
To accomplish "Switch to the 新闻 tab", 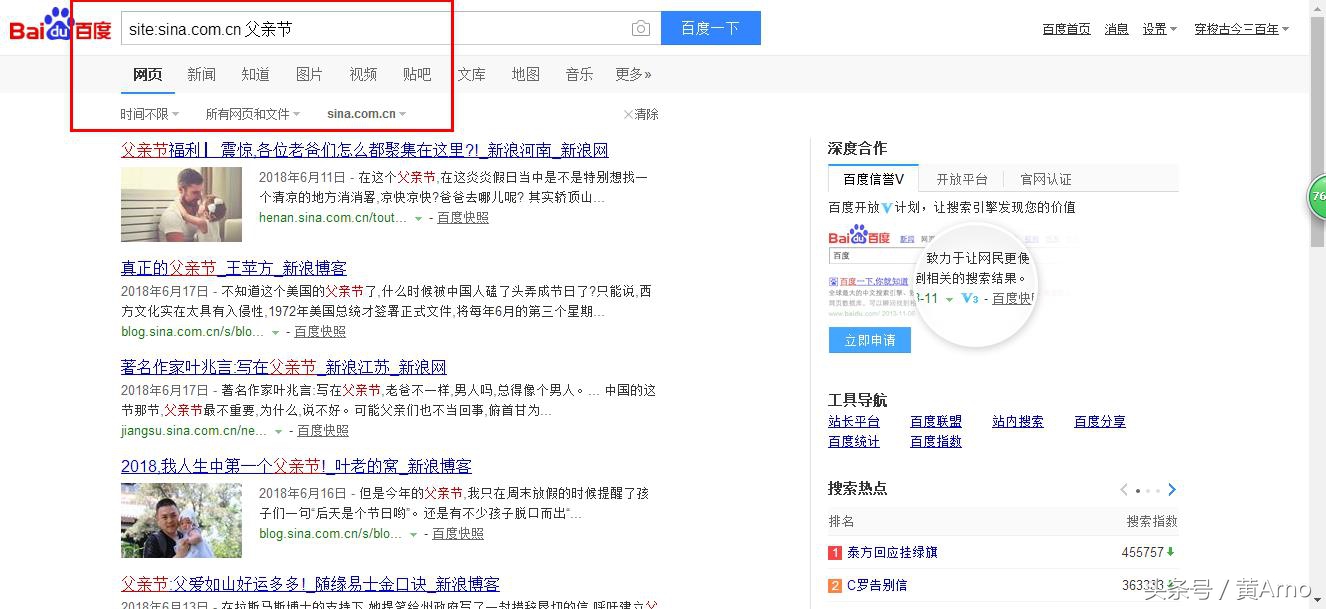I will tap(202, 74).
